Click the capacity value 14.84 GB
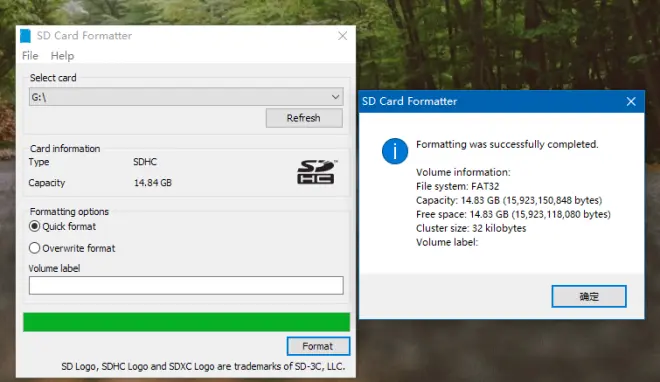 point(153,183)
